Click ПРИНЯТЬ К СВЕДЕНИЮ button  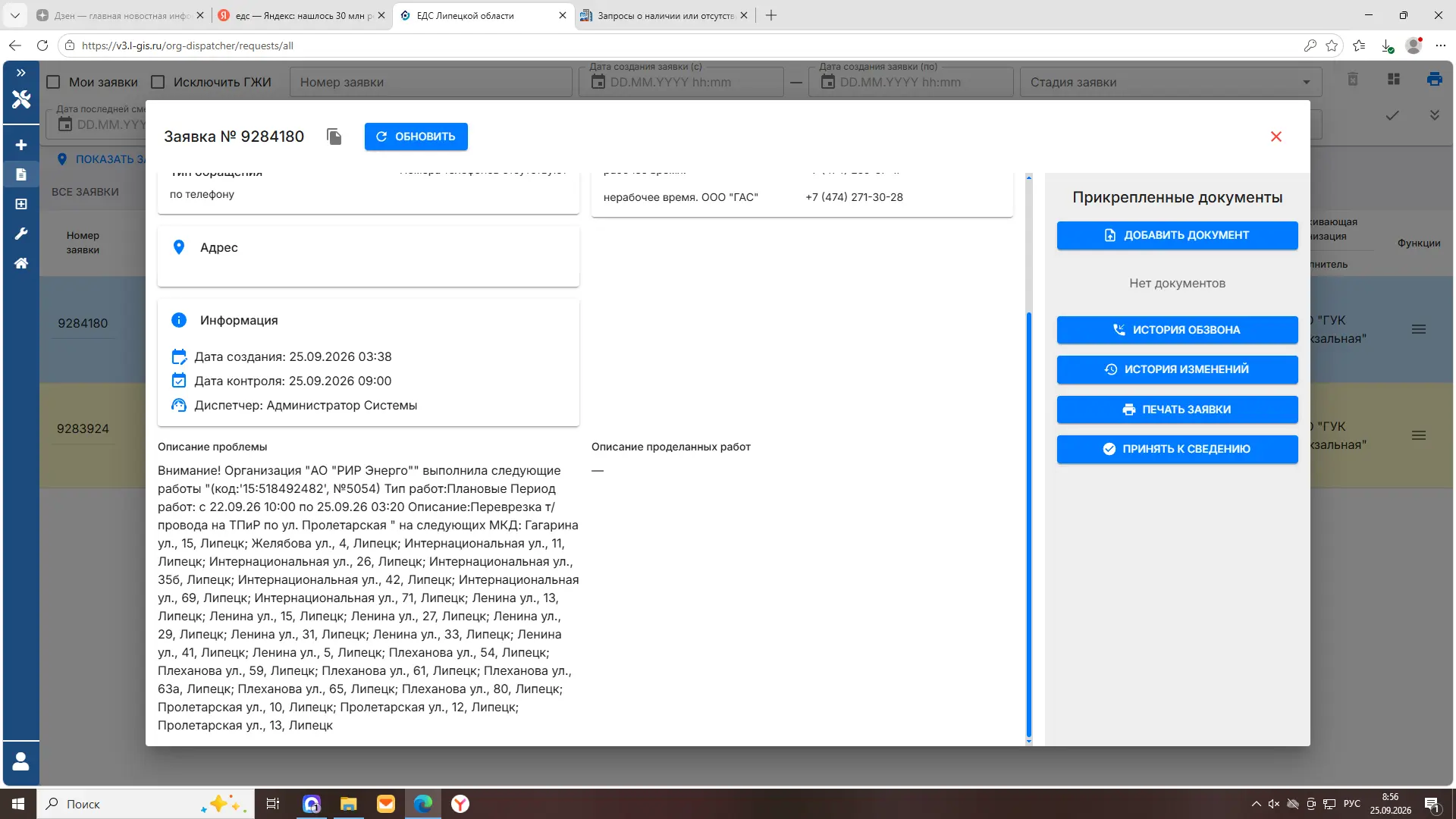tap(1177, 449)
